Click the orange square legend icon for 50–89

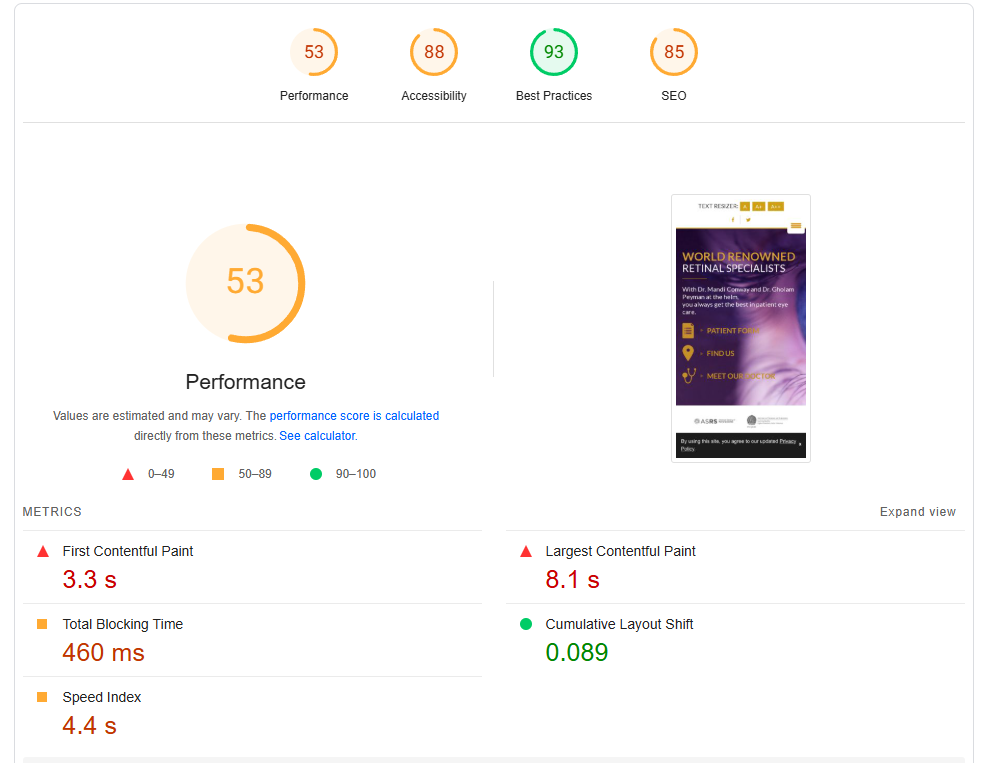[218, 474]
